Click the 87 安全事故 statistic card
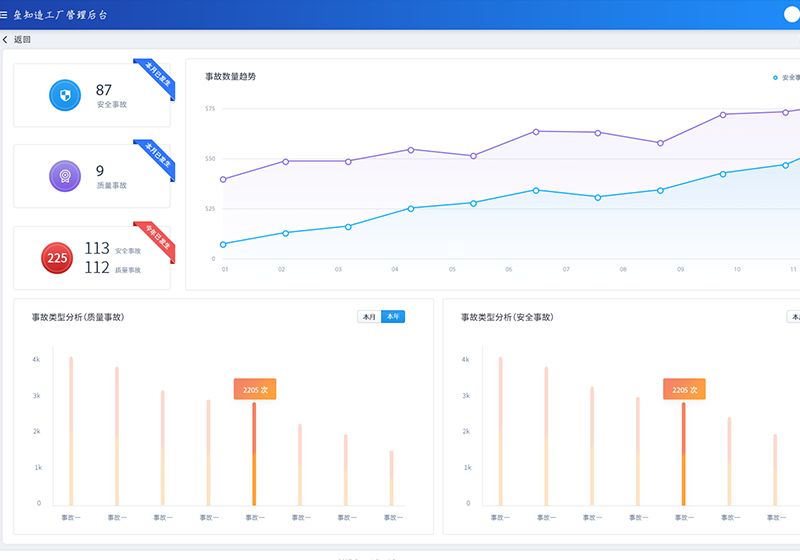800x560 pixels. tap(92, 96)
